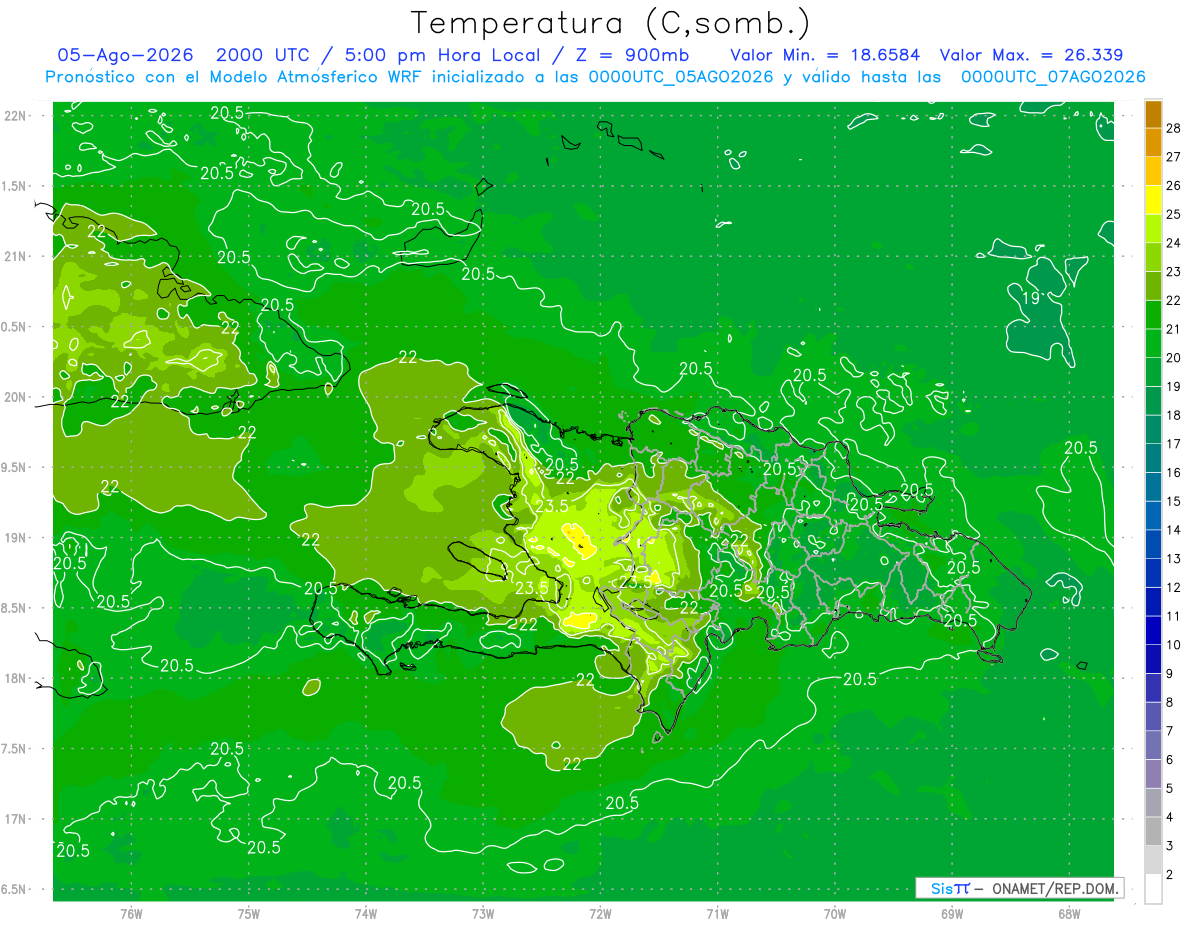Click the legend value '10'
The width and height of the screenshot is (1200, 927).
pyautogui.click(x=1174, y=645)
